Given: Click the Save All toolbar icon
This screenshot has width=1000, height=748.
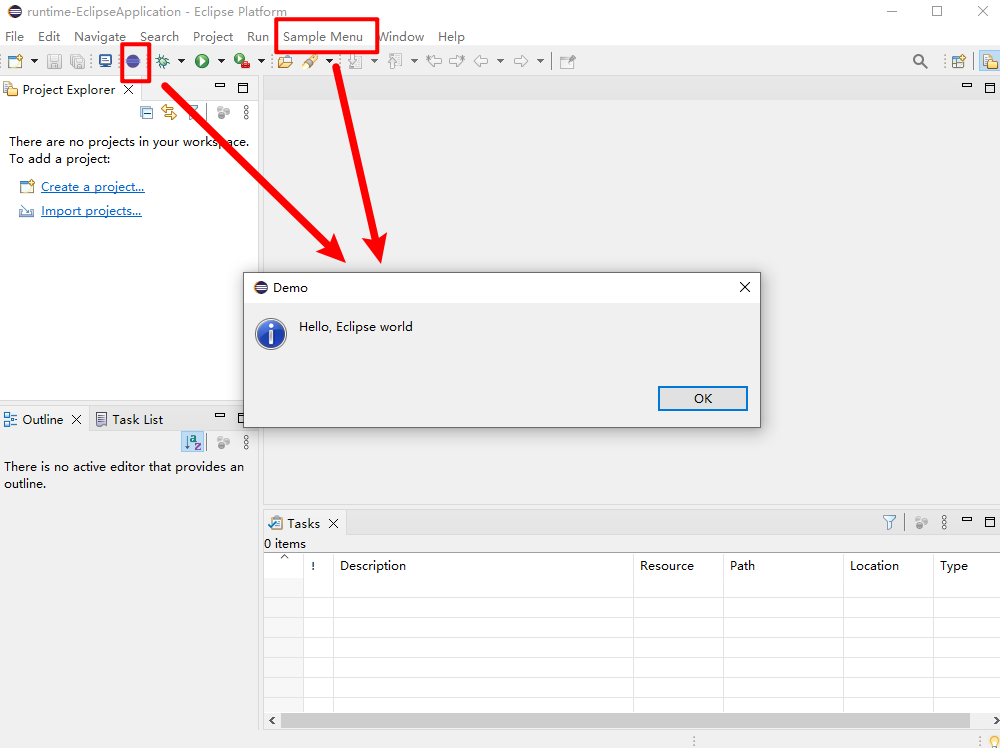Looking at the screenshot, I should point(77,61).
